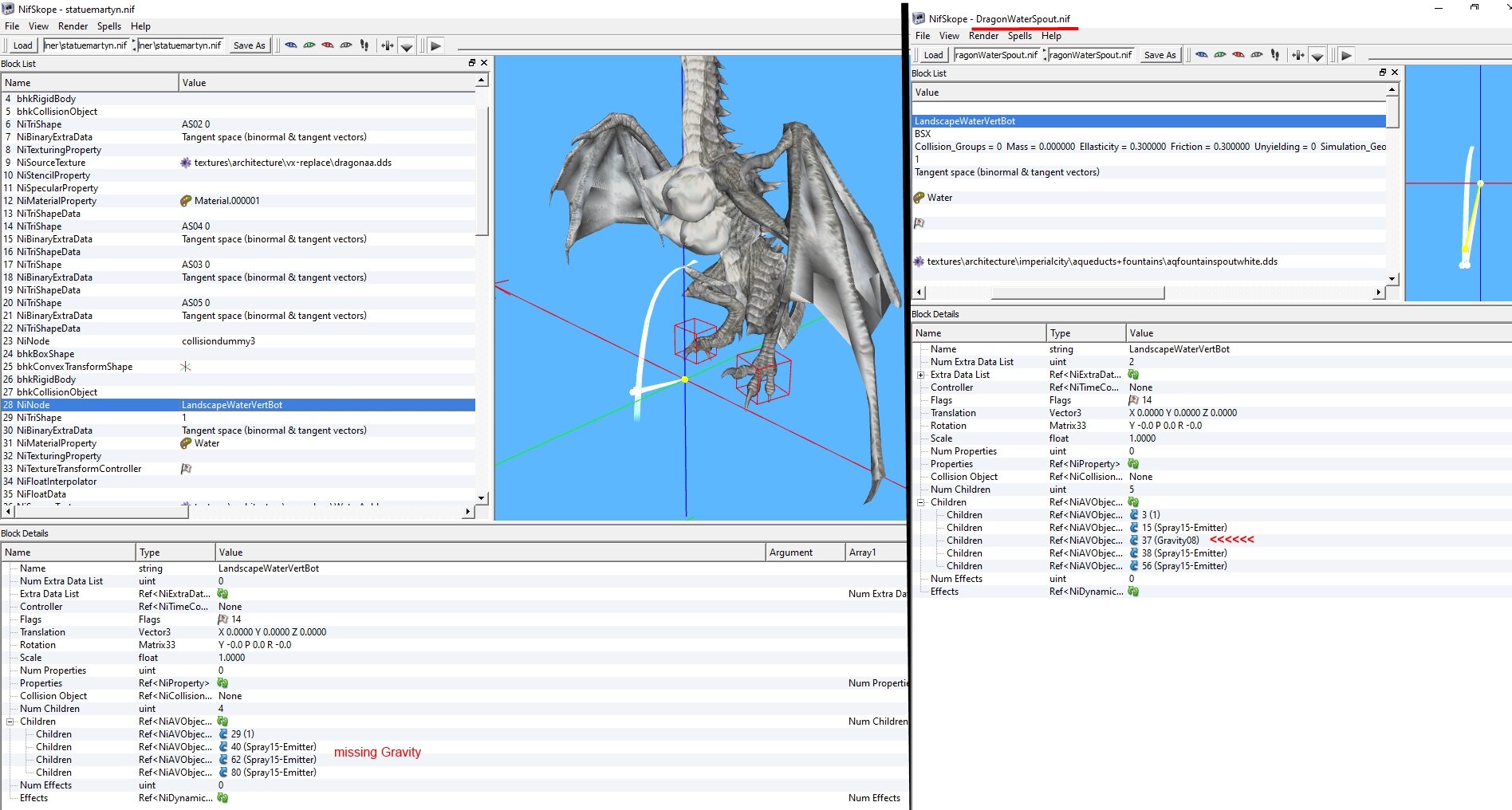Click the Water material icon in statuemartyn Block List

tap(186, 443)
